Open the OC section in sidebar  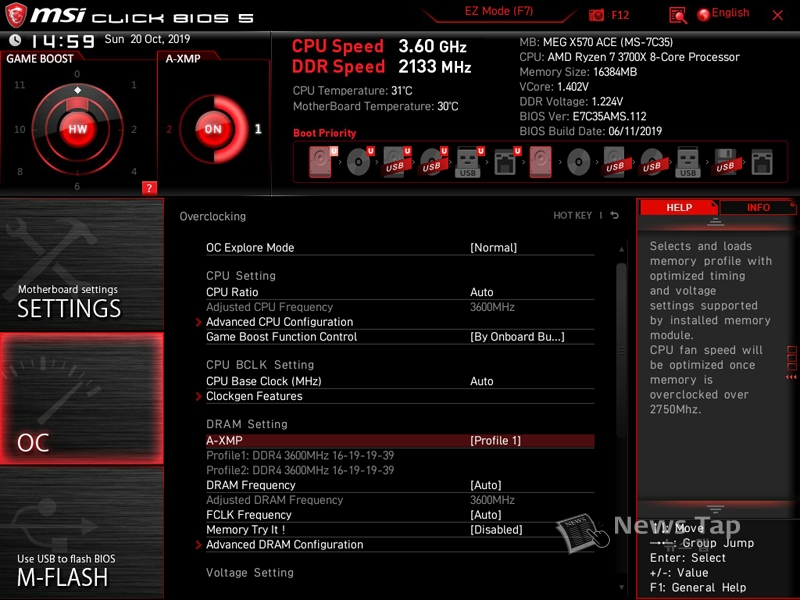point(81,400)
